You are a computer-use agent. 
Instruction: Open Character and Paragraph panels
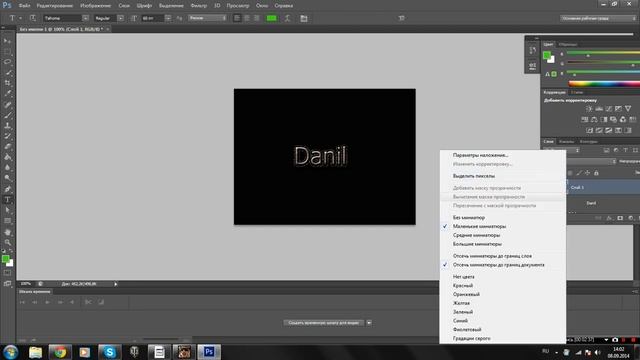coord(304,18)
